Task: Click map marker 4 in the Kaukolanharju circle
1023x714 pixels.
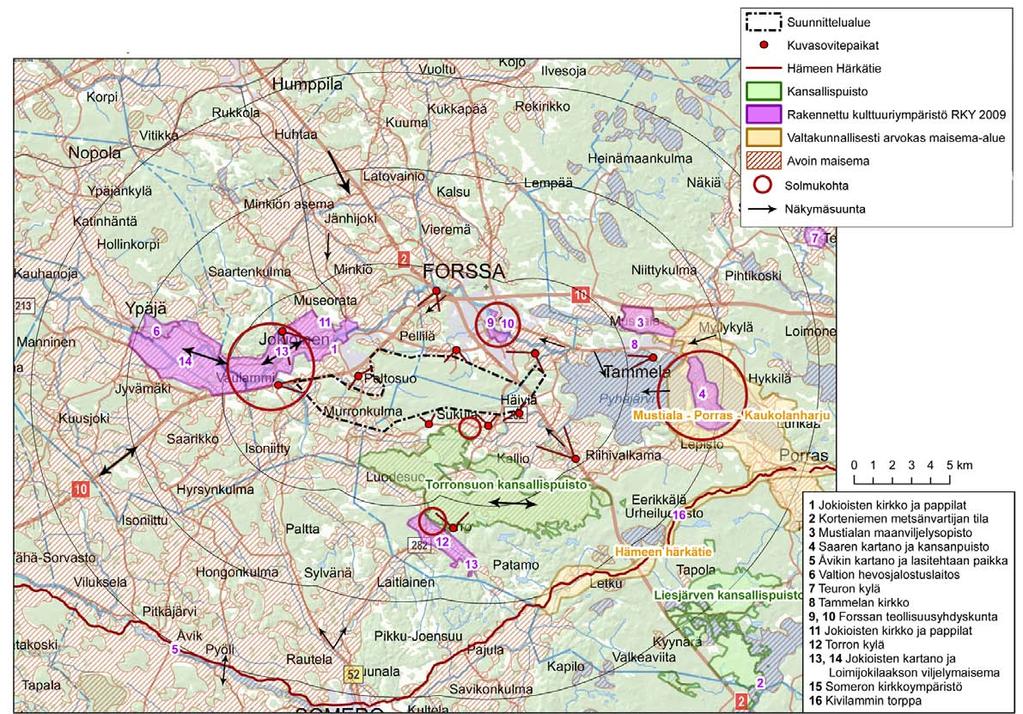Action: [702, 394]
